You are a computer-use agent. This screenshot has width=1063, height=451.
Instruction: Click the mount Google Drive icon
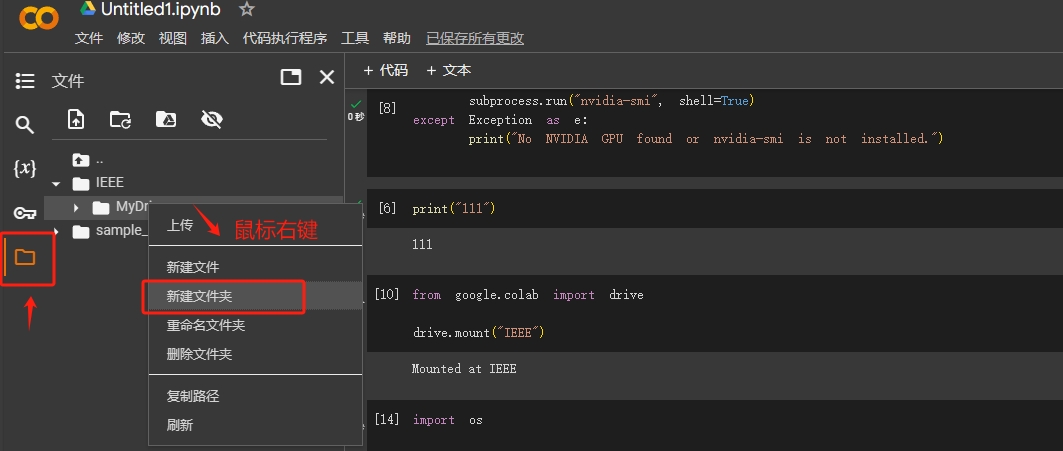[x=166, y=119]
